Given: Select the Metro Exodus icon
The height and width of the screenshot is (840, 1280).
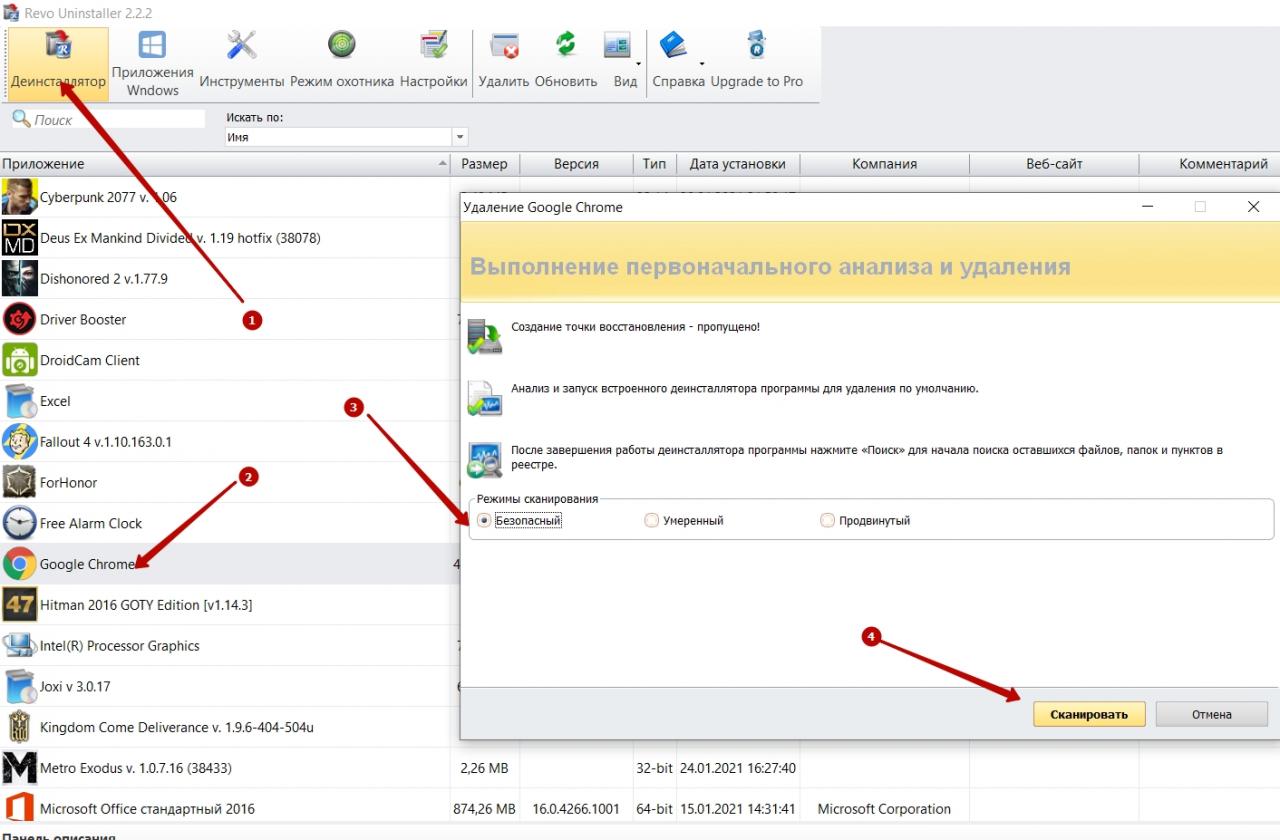Looking at the screenshot, I should [20, 768].
